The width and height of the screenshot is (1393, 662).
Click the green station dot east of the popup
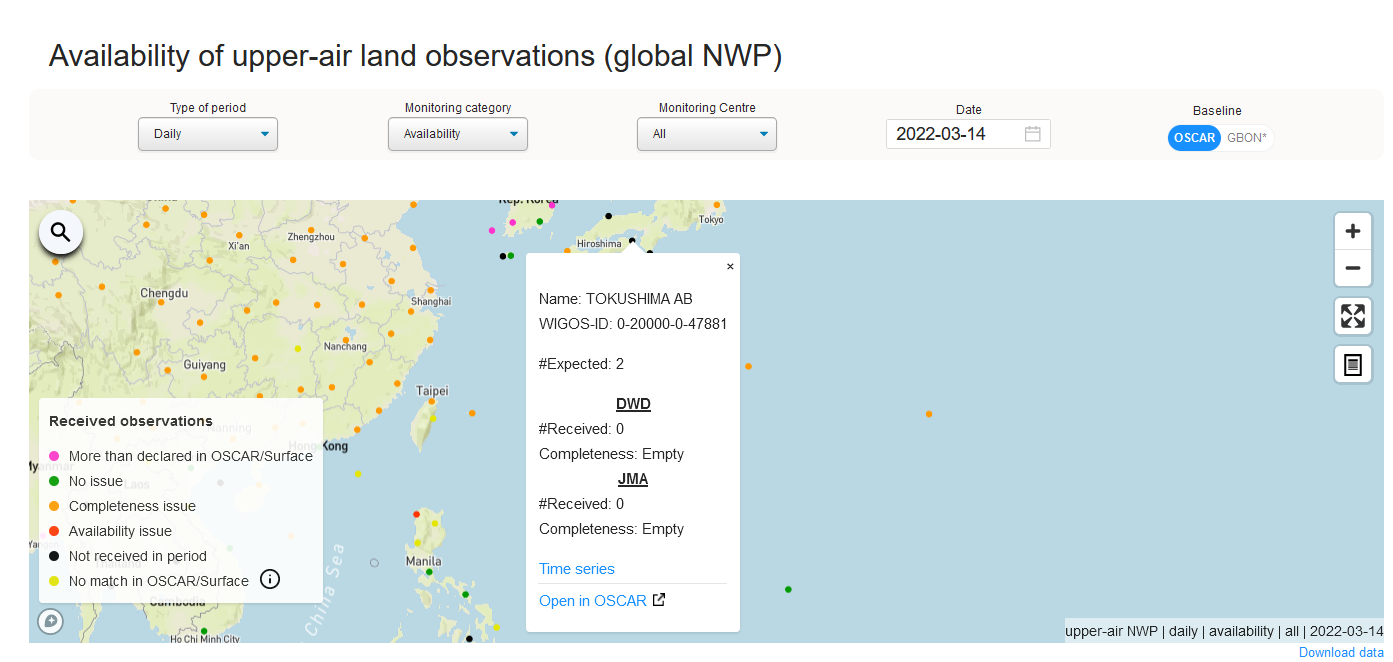click(x=788, y=589)
